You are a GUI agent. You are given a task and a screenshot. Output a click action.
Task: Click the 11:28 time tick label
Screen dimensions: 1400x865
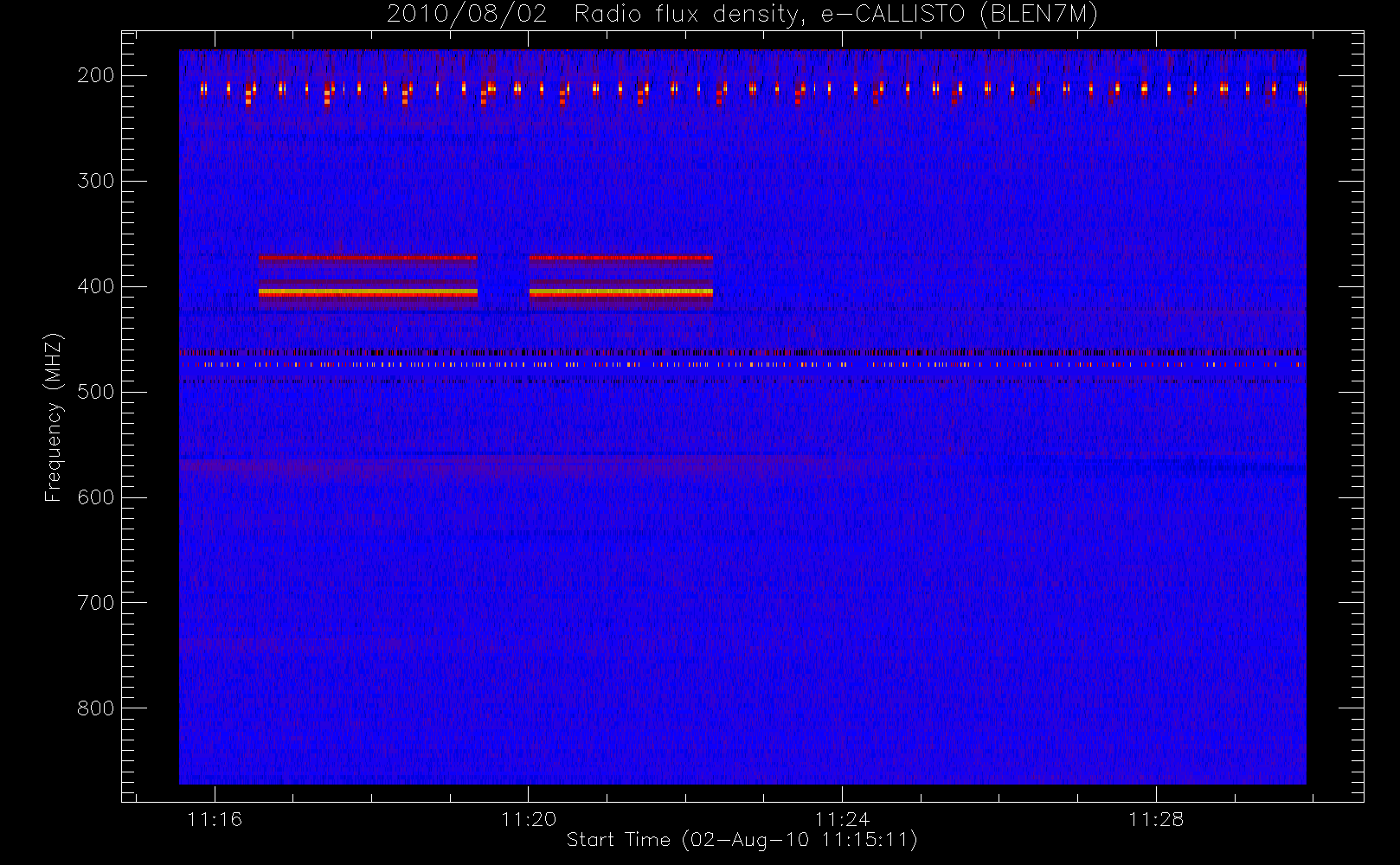click(x=1156, y=819)
